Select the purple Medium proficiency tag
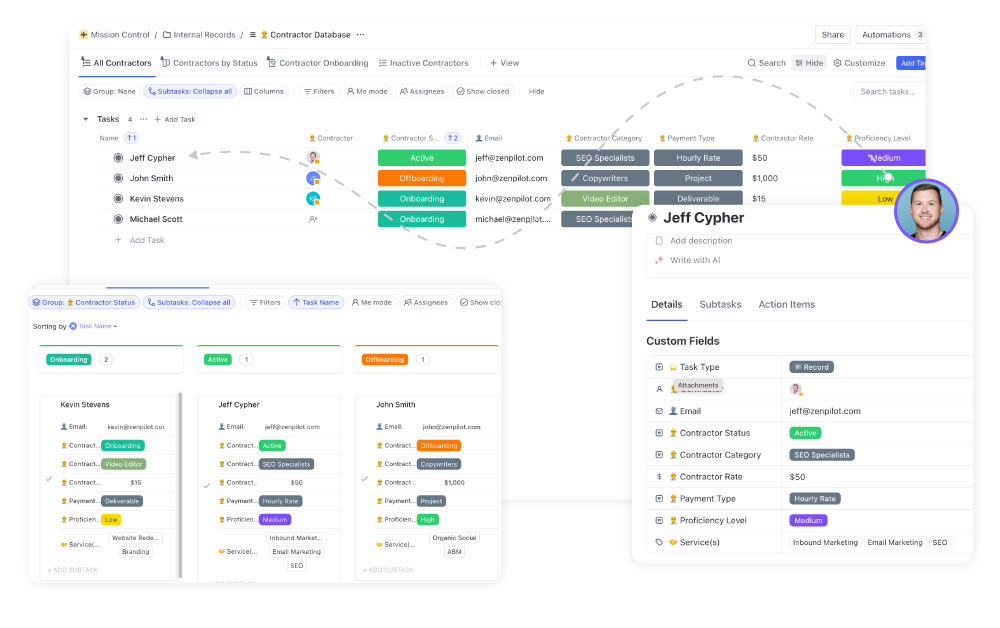Viewport: 1000px width, 628px height. point(882,157)
